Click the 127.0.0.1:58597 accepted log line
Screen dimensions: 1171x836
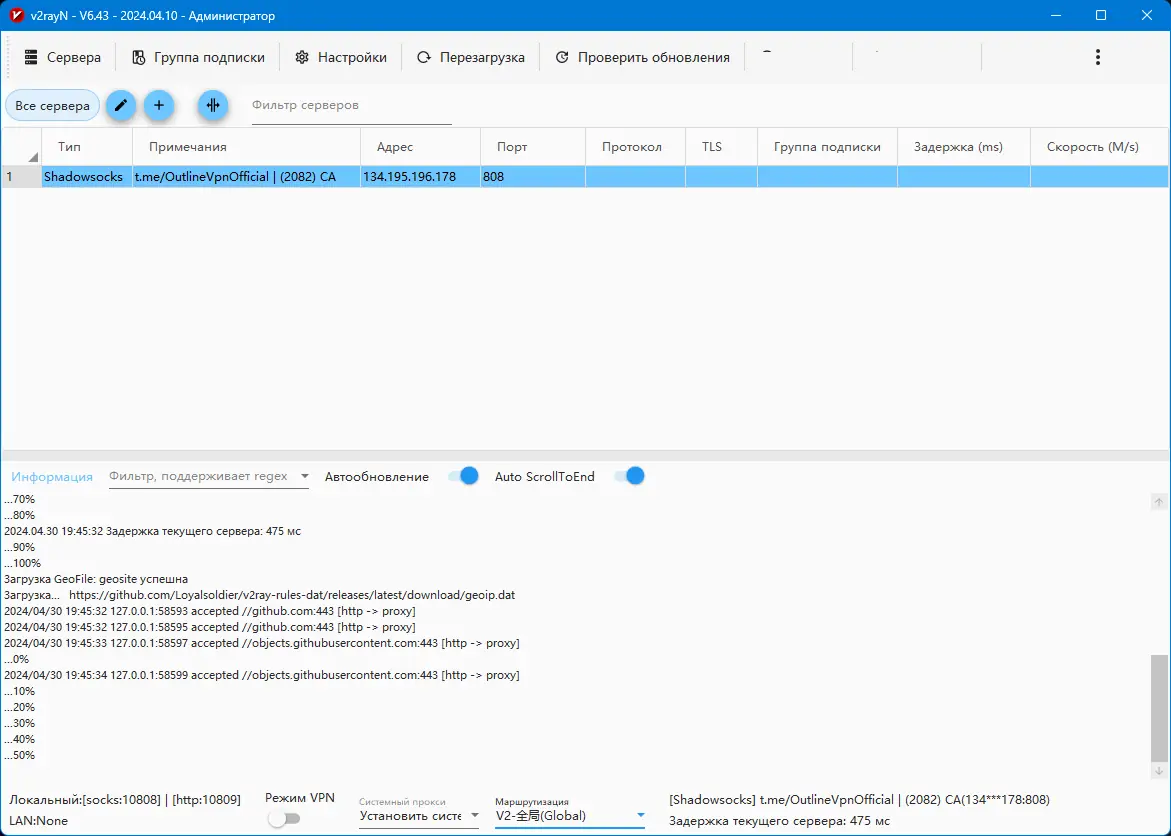[261, 643]
